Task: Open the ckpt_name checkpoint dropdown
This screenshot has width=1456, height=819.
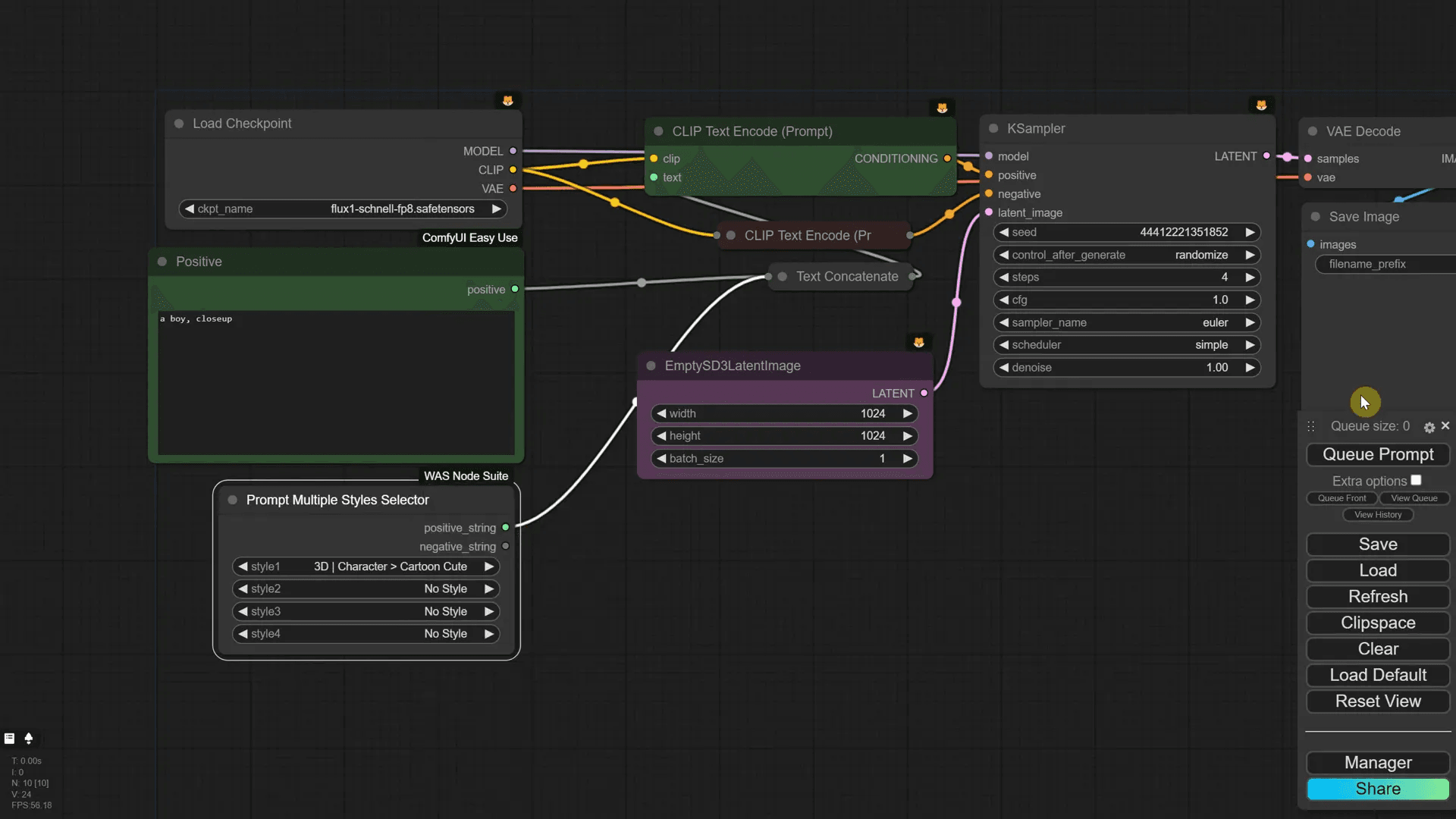Action: tap(343, 209)
